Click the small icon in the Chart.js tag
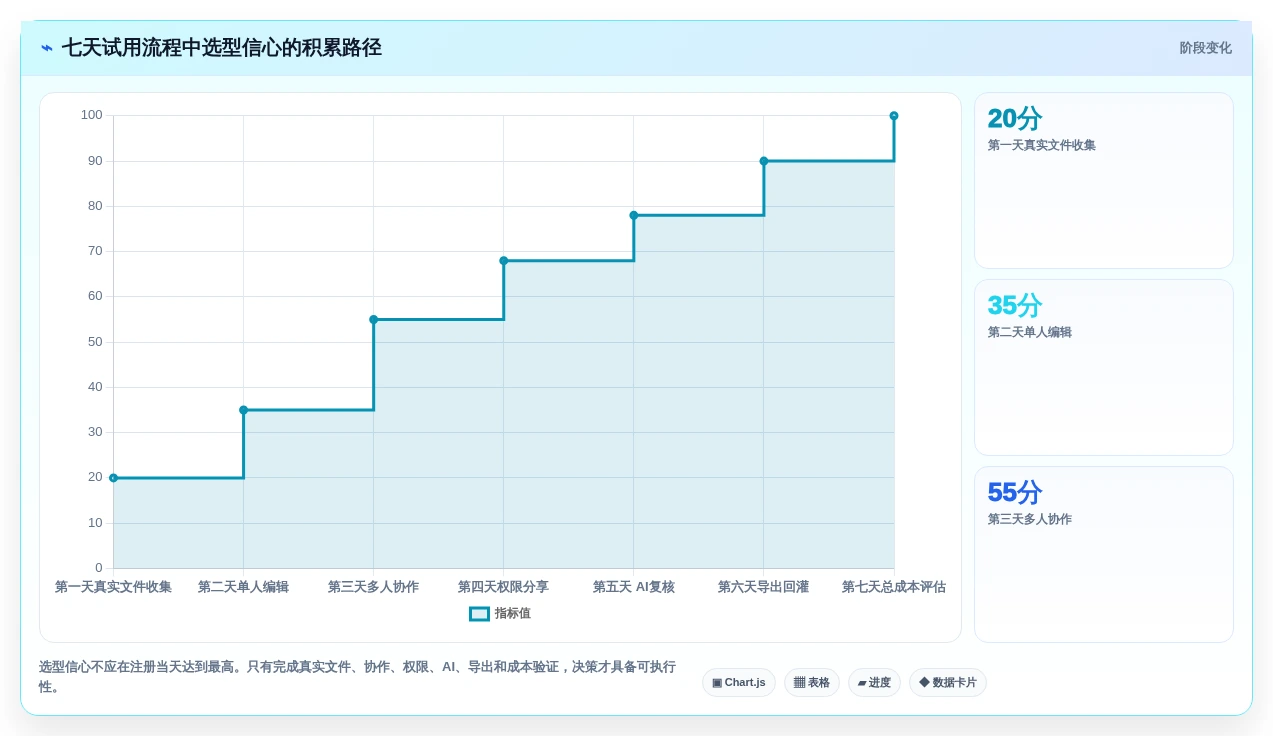Viewport: 1273px width, 736px height. [x=717, y=683]
